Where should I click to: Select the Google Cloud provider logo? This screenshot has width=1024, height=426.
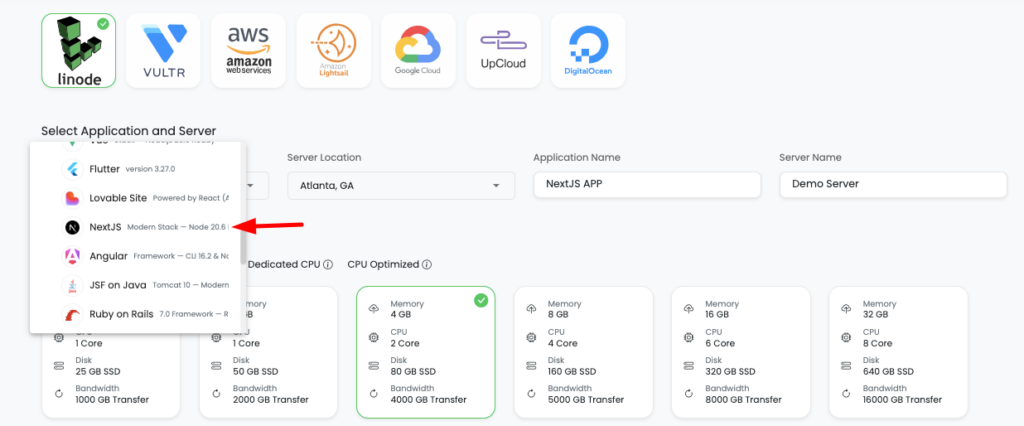pyautogui.click(x=419, y=50)
